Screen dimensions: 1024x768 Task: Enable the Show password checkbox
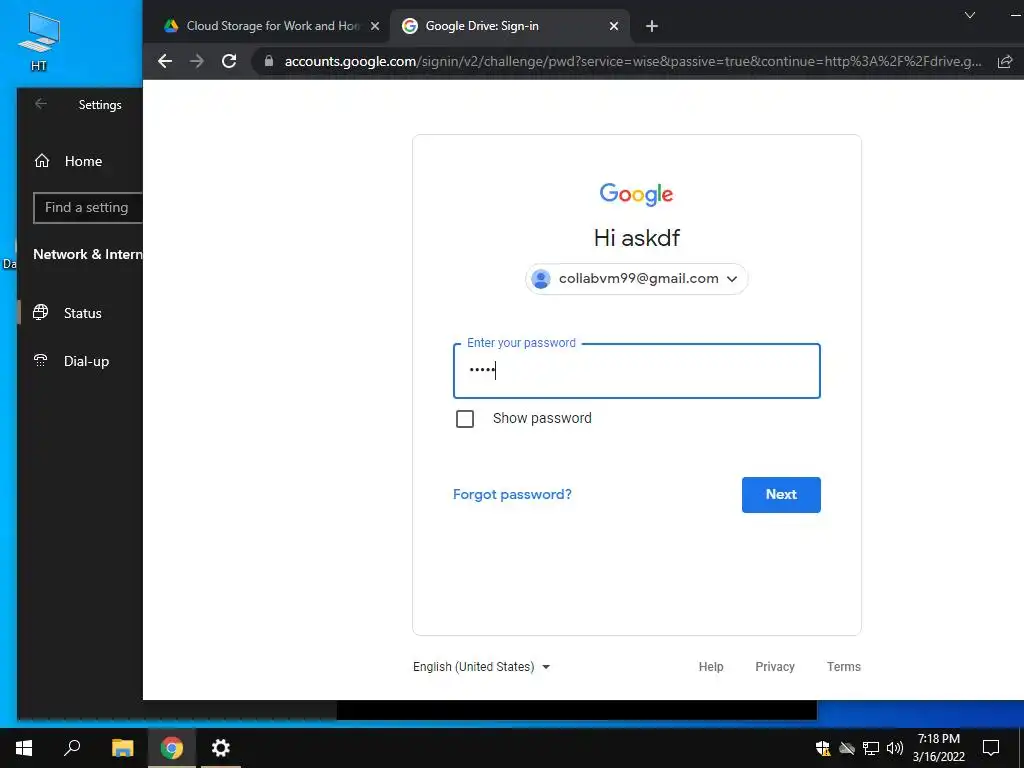click(x=465, y=419)
